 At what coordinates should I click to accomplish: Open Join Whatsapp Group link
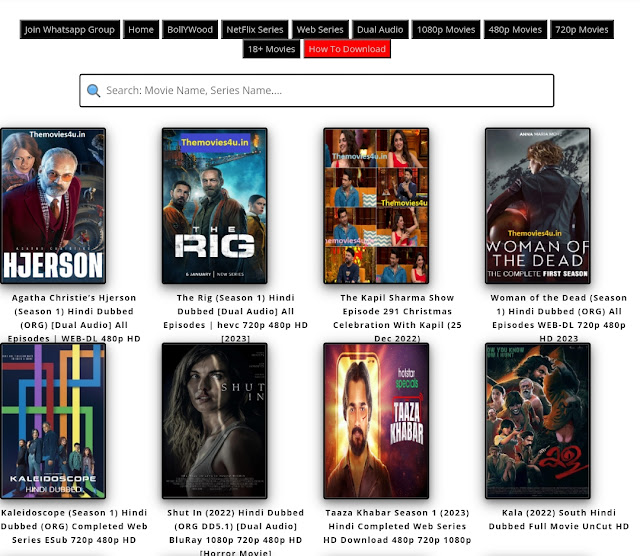pos(70,29)
